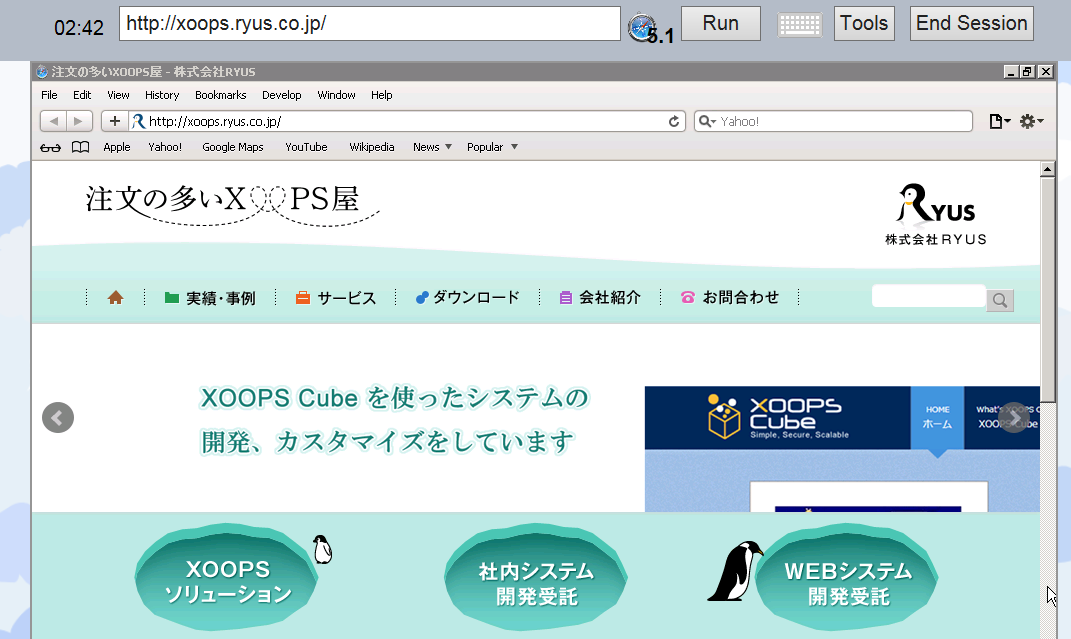Click the RYUS penguin logo

tap(936, 214)
